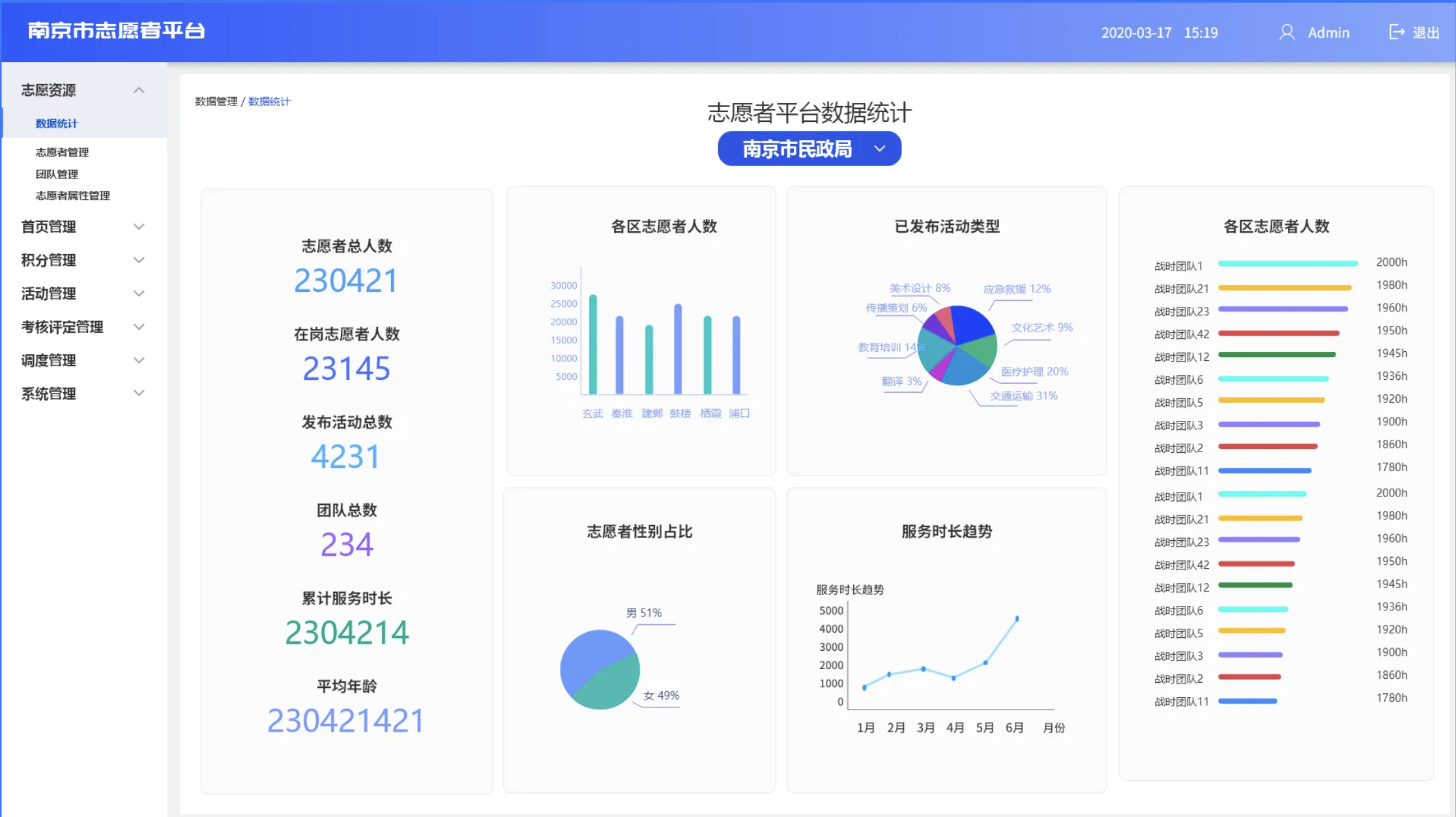Viewport: 1456px width, 817px height.
Task: Click the date 2020-03-17 in header
Action: coord(1136,33)
